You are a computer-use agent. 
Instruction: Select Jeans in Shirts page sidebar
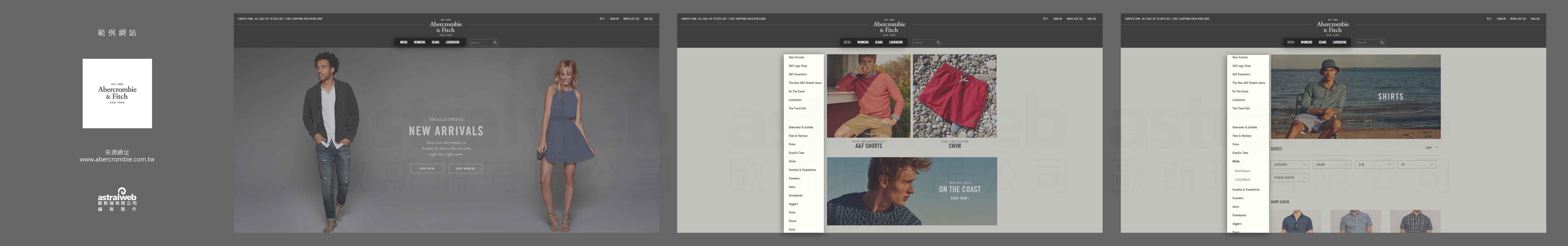[x=1236, y=207]
